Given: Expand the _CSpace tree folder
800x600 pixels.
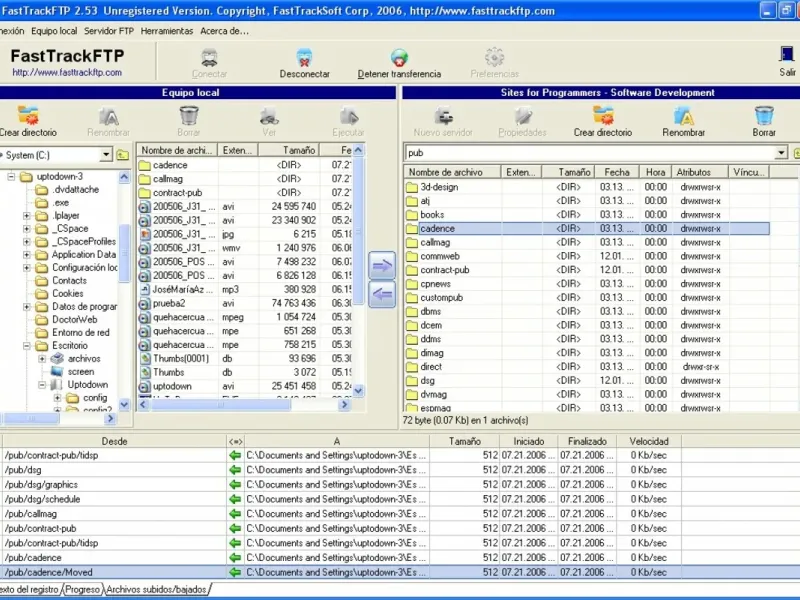Looking at the screenshot, I should [27, 229].
